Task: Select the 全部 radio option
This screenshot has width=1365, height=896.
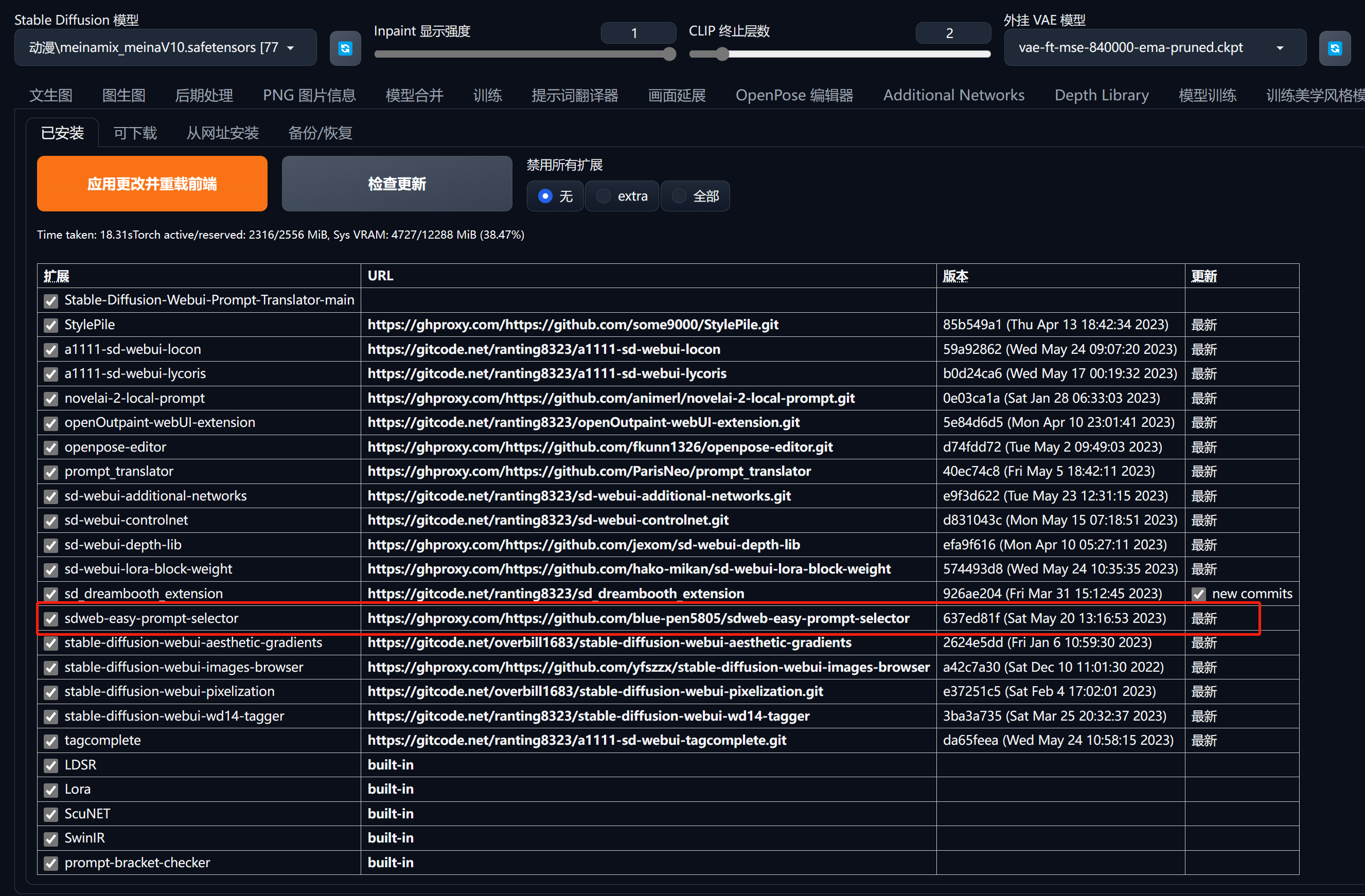Action: pyautogui.click(x=695, y=196)
